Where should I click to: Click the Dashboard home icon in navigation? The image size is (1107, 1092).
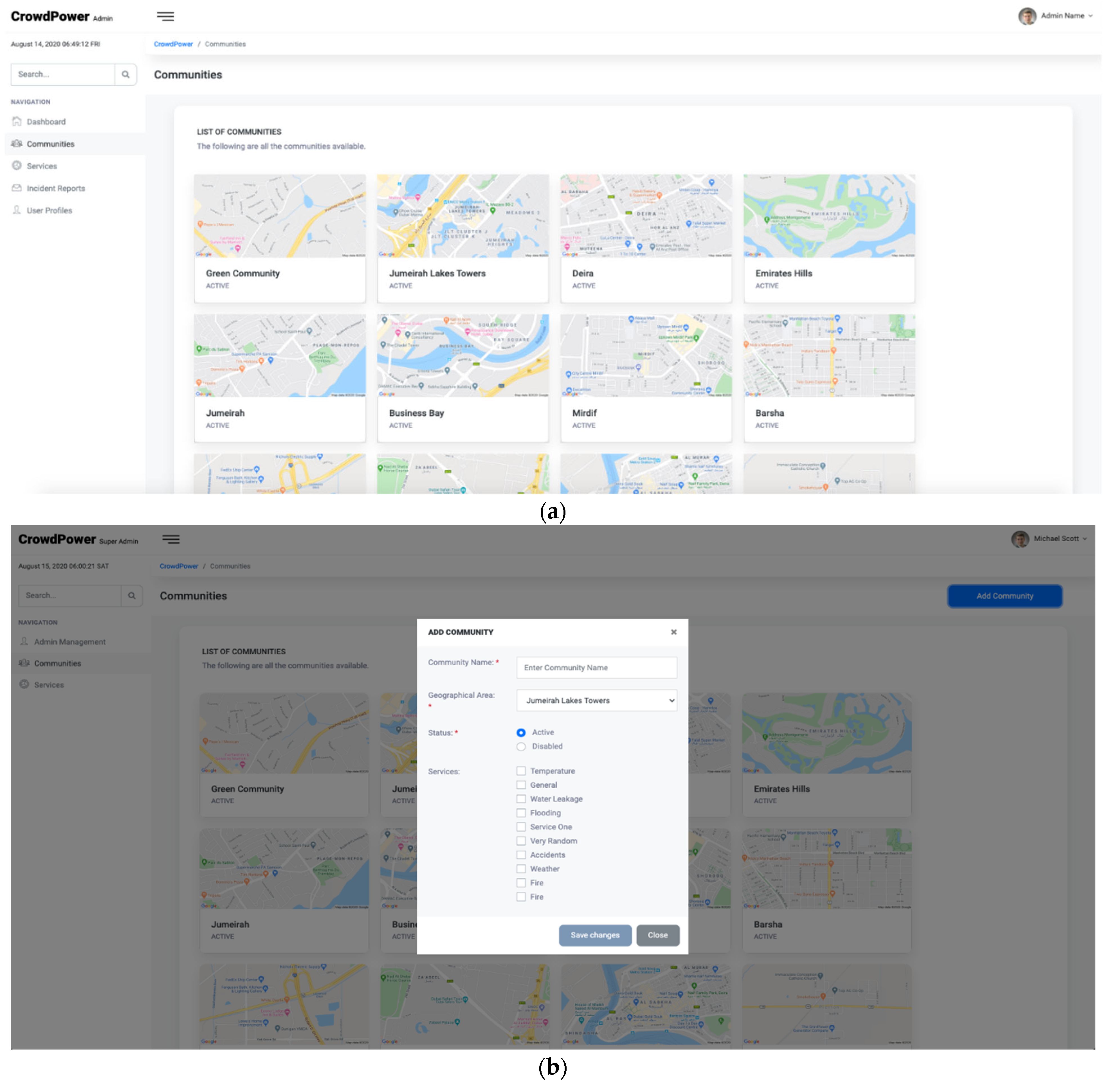point(17,121)
